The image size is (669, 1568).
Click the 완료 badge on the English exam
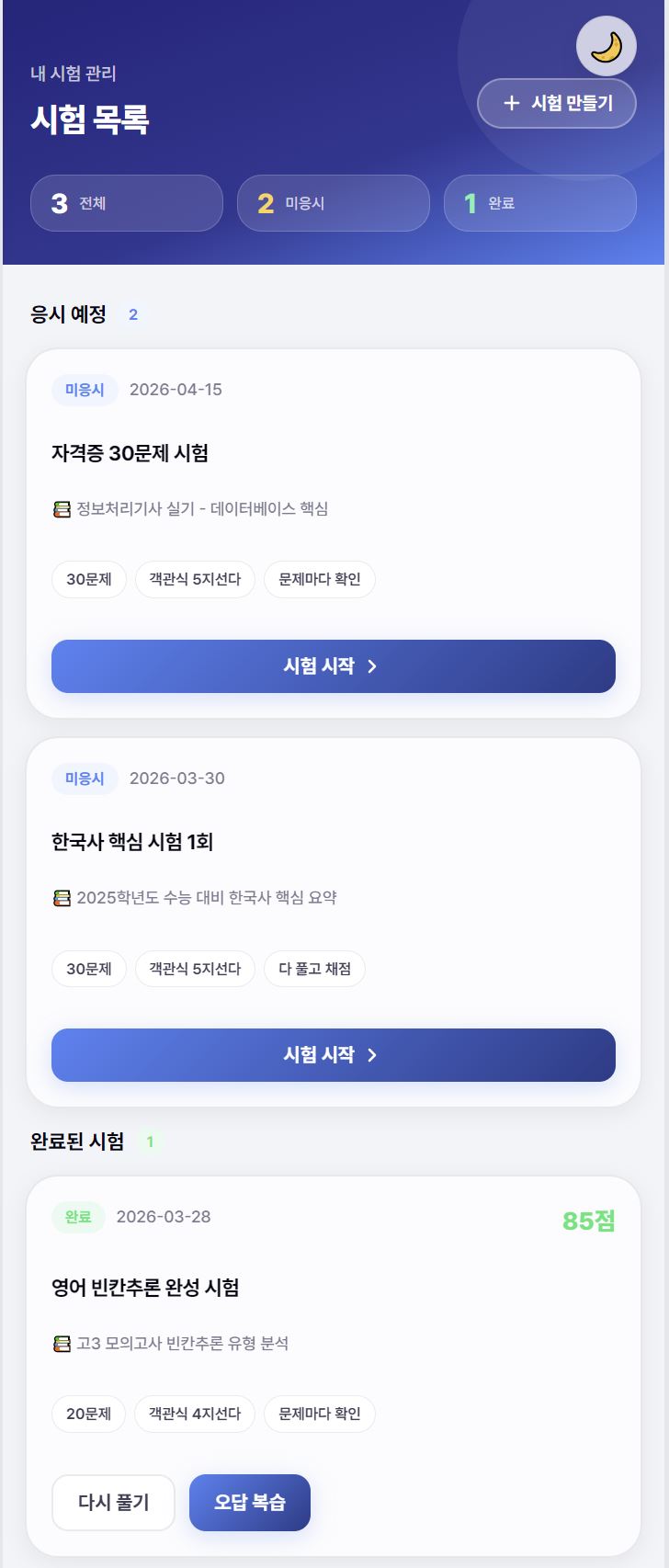click(x=78, y=1217)
